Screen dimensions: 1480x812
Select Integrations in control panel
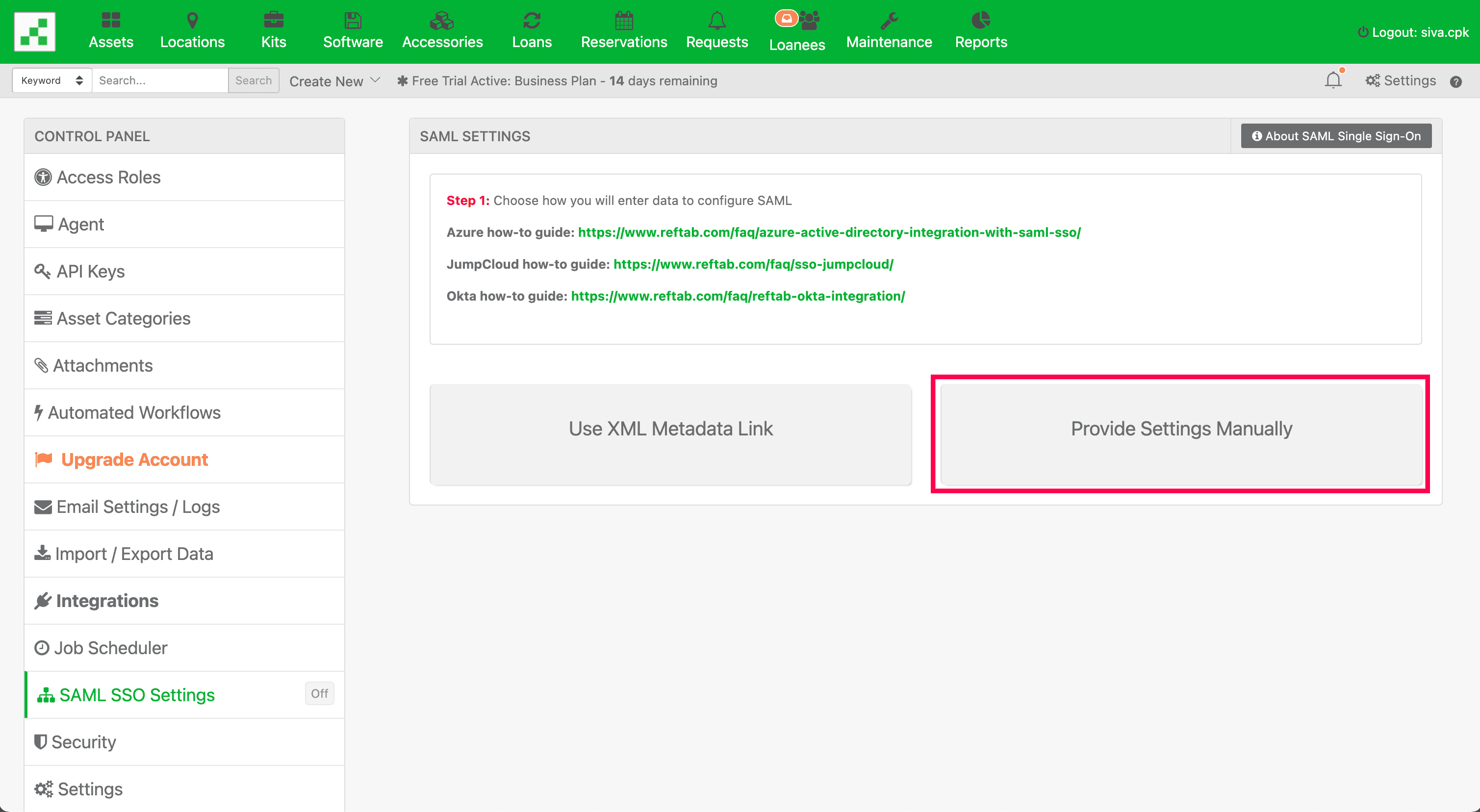pos(107,601)
